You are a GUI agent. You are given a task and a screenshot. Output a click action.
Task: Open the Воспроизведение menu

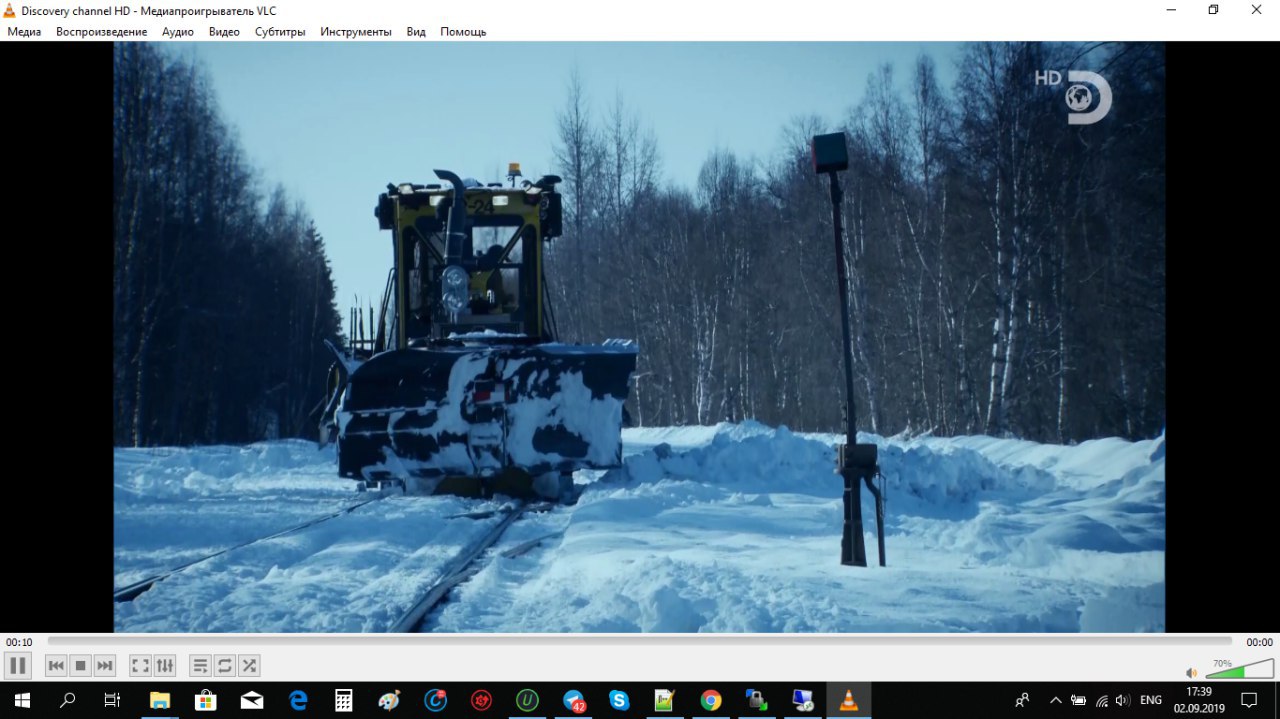click(x=101, y=31)
